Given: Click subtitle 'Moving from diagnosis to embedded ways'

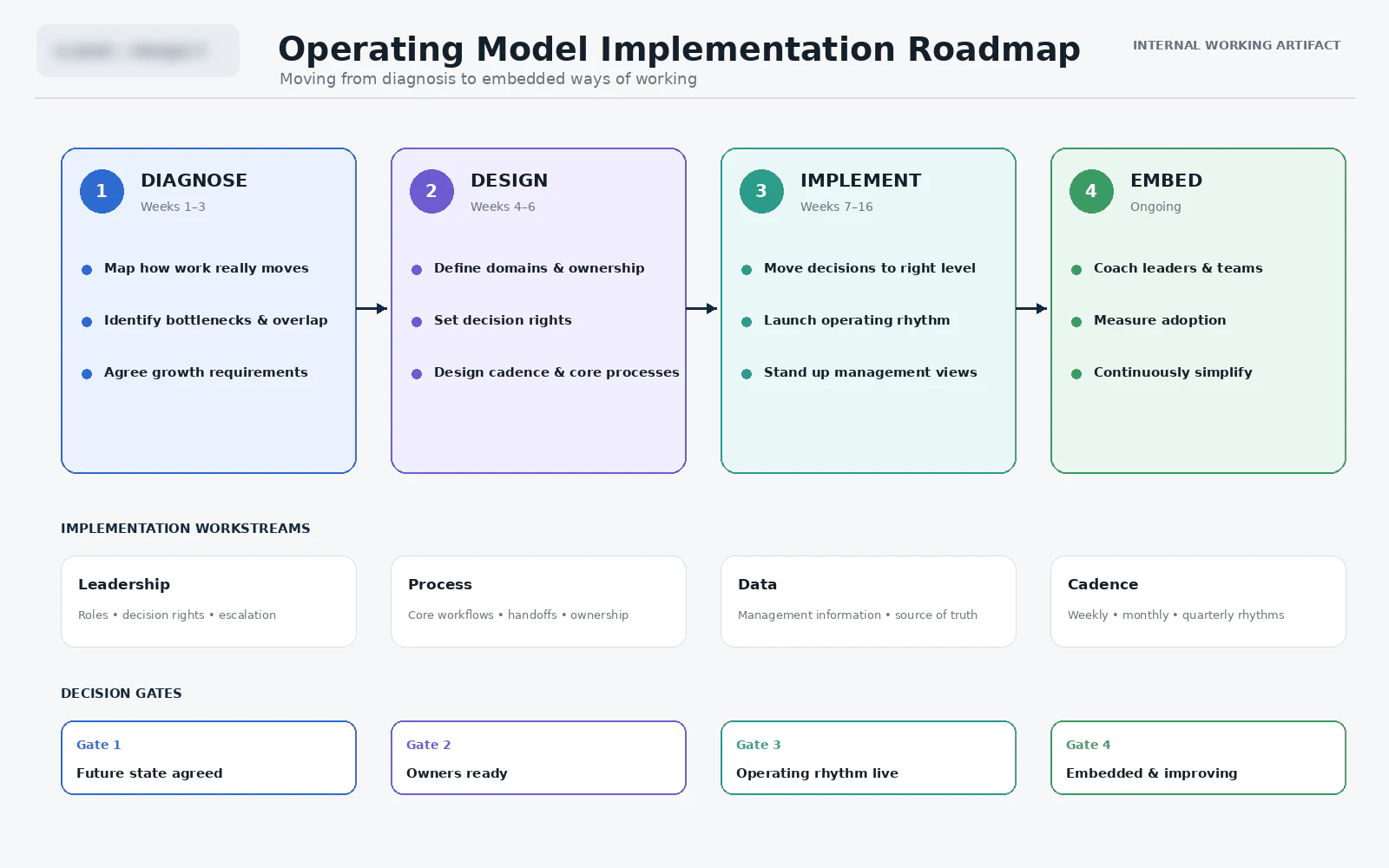Looking at the screenshot, I should (488, 79).
